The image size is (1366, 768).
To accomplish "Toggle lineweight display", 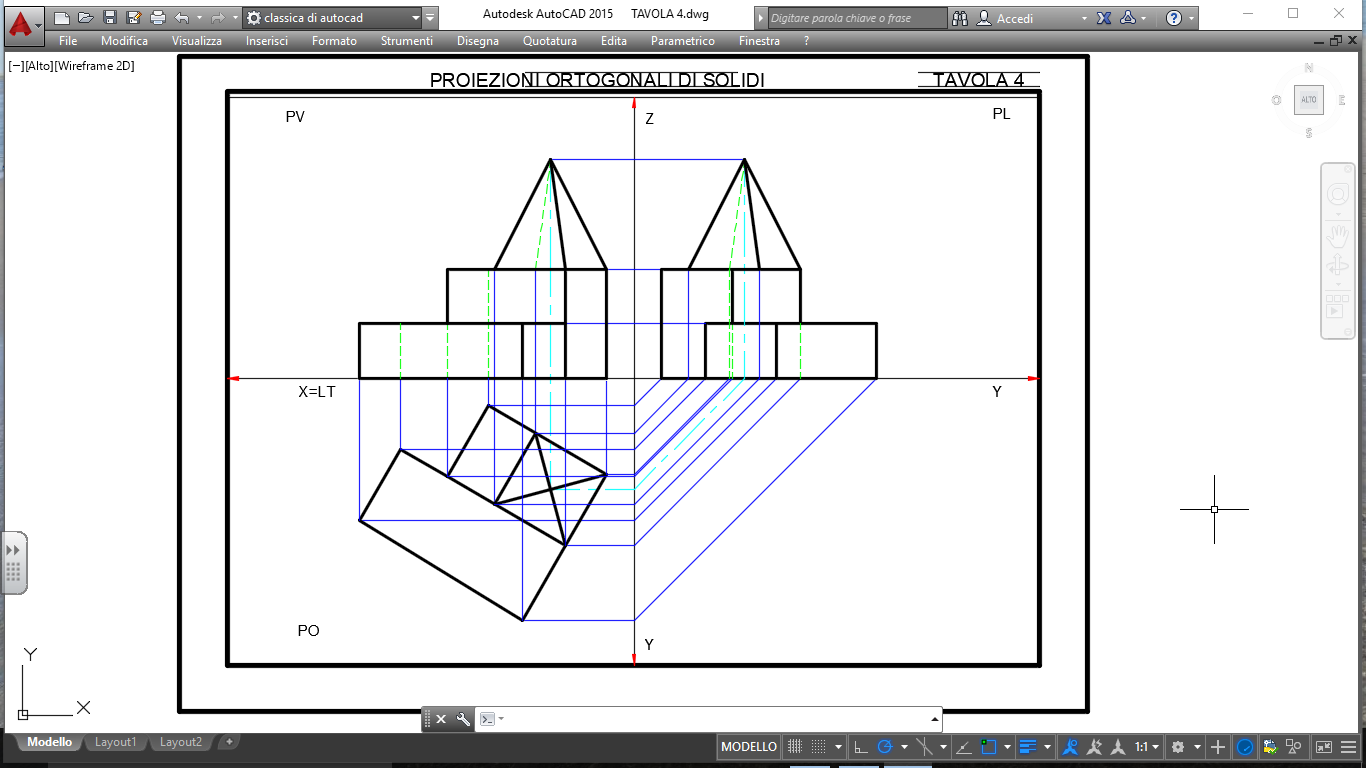I will (x=1029, y=746).
